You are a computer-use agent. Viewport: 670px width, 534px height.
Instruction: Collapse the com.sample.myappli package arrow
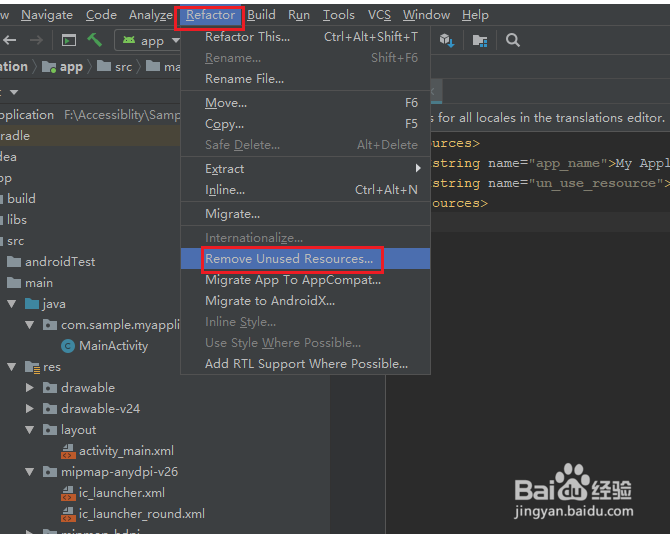tap(29, 325)
